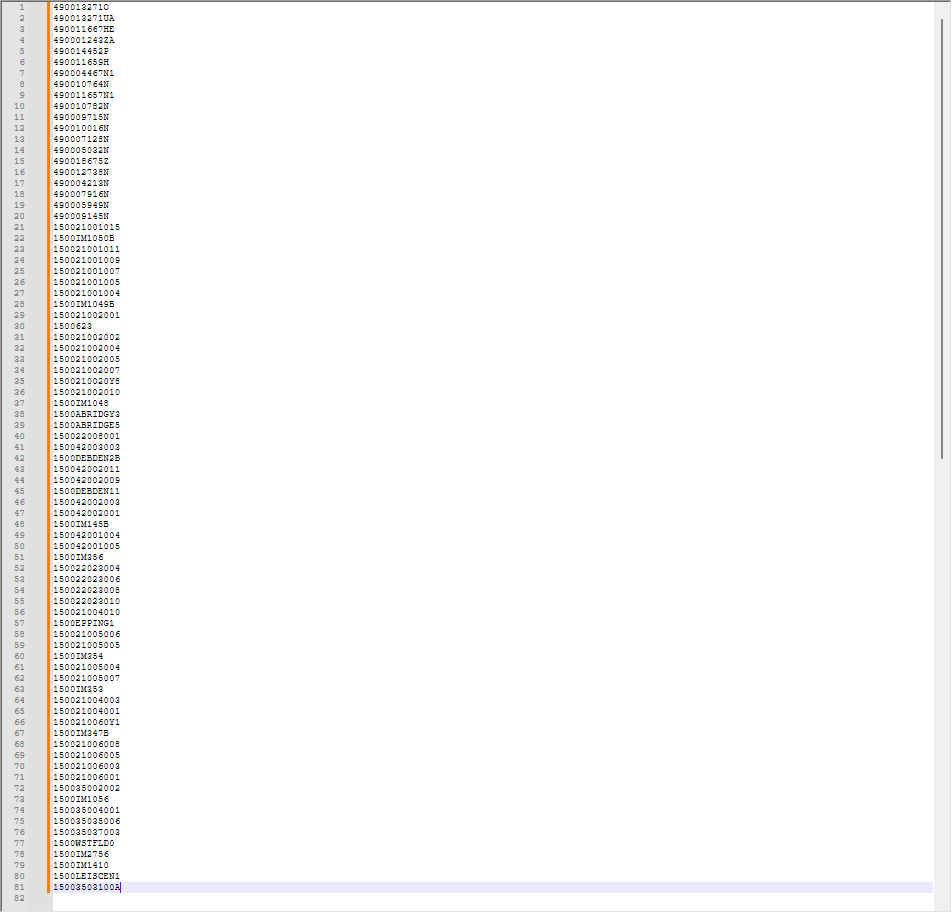Select line number 21 in the gutter
The height and width of the screenshot is (913, 952).
point(22,227)
